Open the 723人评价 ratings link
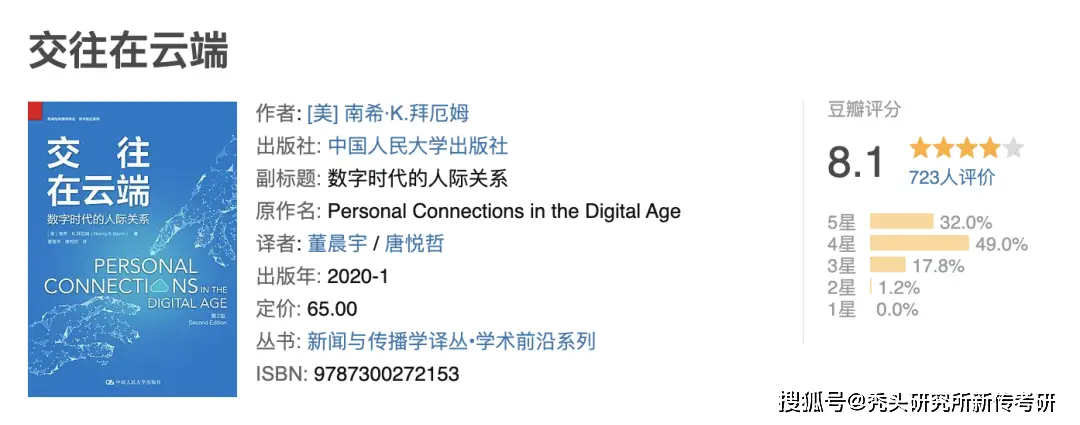Viewport: 1080px width, 425px height. point(951,178)
